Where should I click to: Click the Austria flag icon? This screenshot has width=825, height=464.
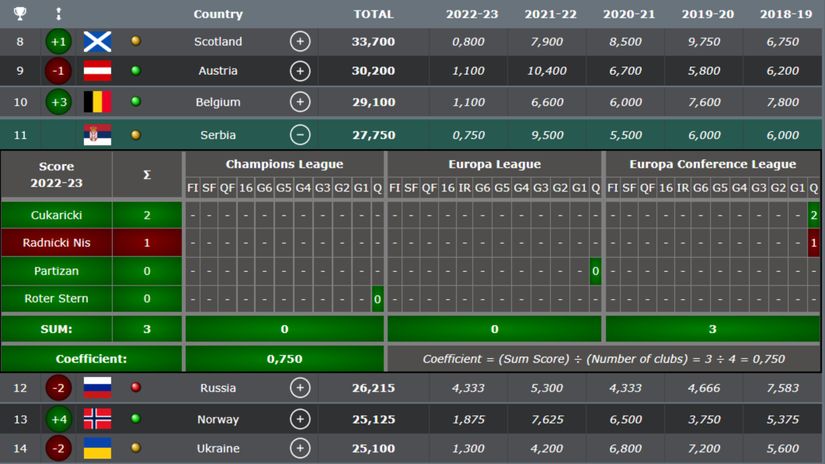coord(97,71)
